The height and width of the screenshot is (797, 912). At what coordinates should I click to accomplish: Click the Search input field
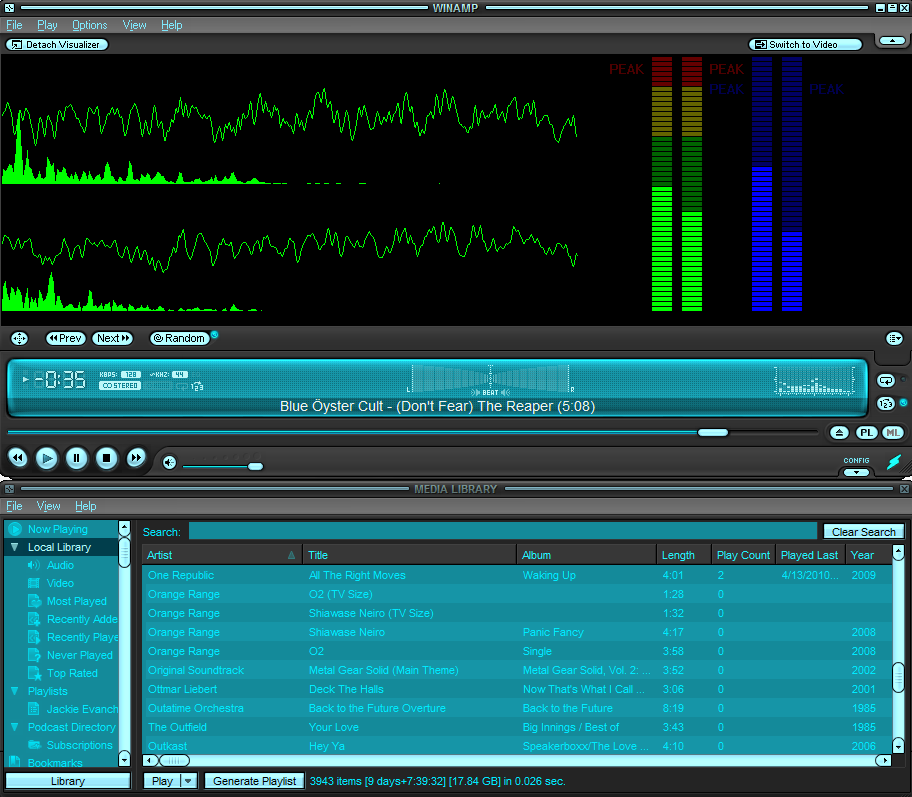tap(503, 532)
